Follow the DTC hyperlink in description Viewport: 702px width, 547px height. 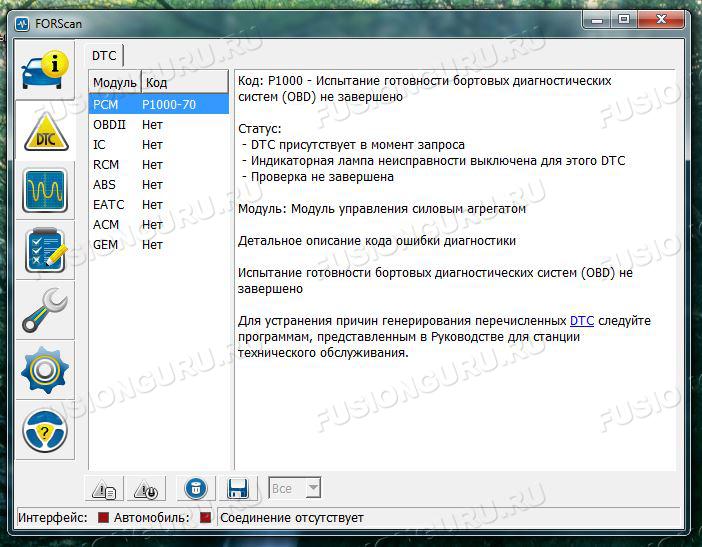point(582,321)
